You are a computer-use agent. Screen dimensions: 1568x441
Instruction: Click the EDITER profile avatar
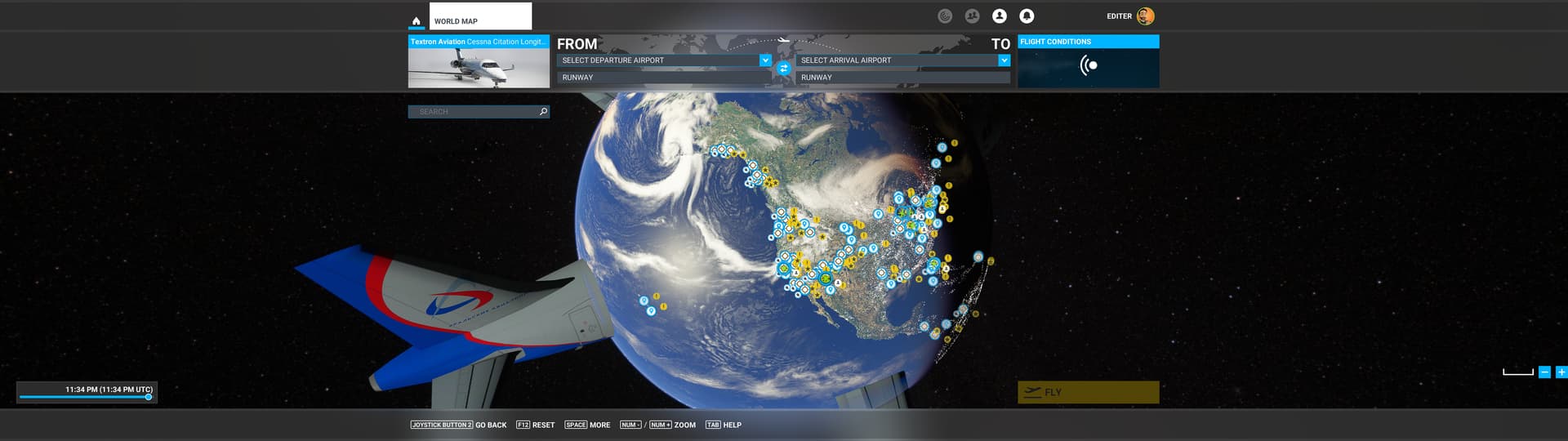[1145, 16]
